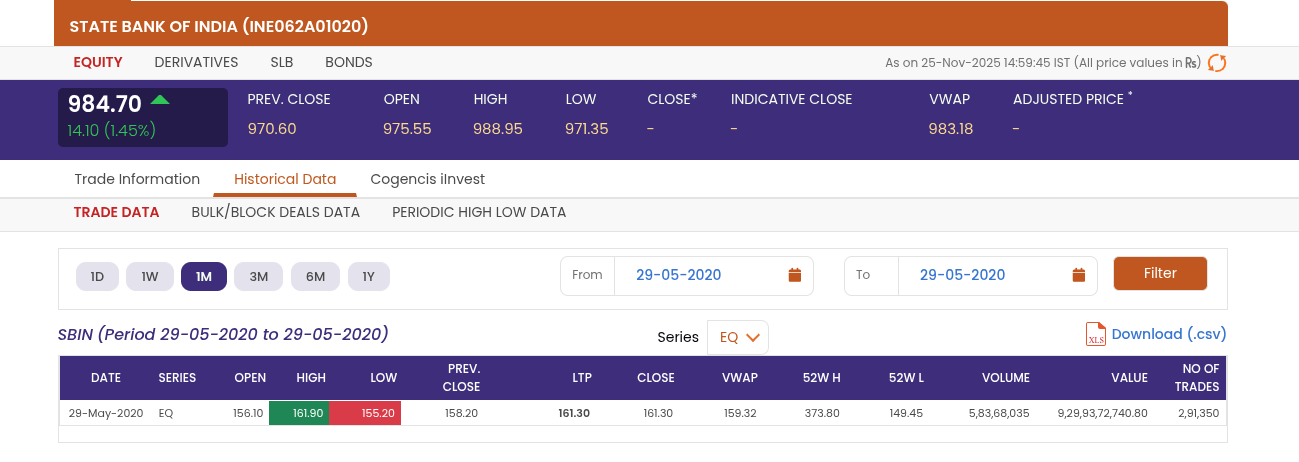This screenshot has height=462, width=1299.
Task: Expand the Series EQ dropdown
Action: tap(738, 338)
